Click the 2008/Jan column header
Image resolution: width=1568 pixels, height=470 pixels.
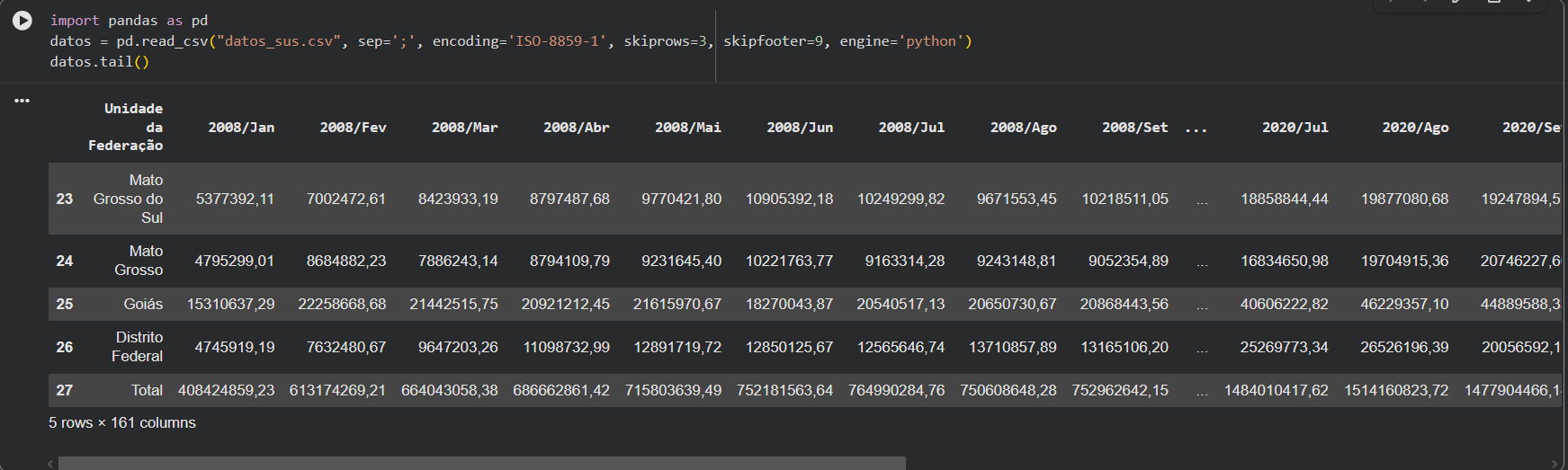[241, 128]
